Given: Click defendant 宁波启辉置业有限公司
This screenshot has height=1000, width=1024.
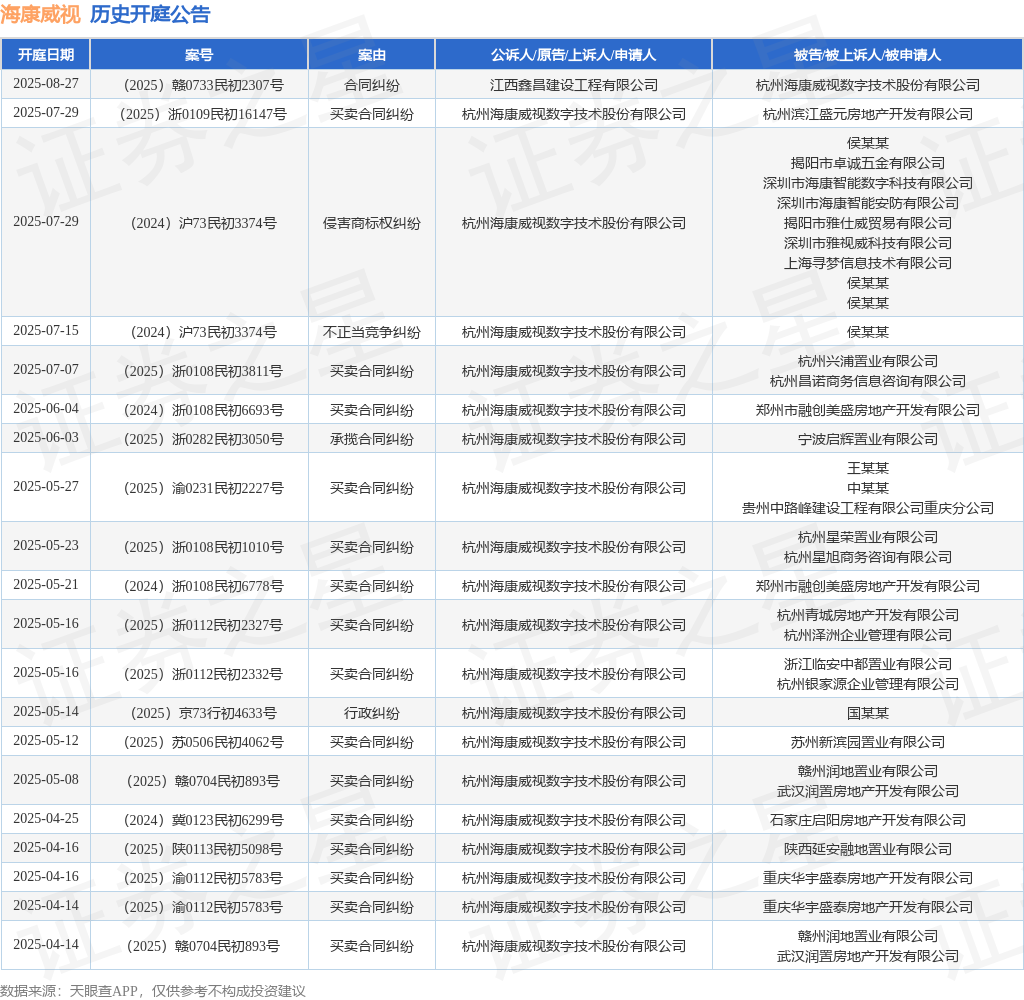Looking at the screenshot, I should [x=867, y=440].
